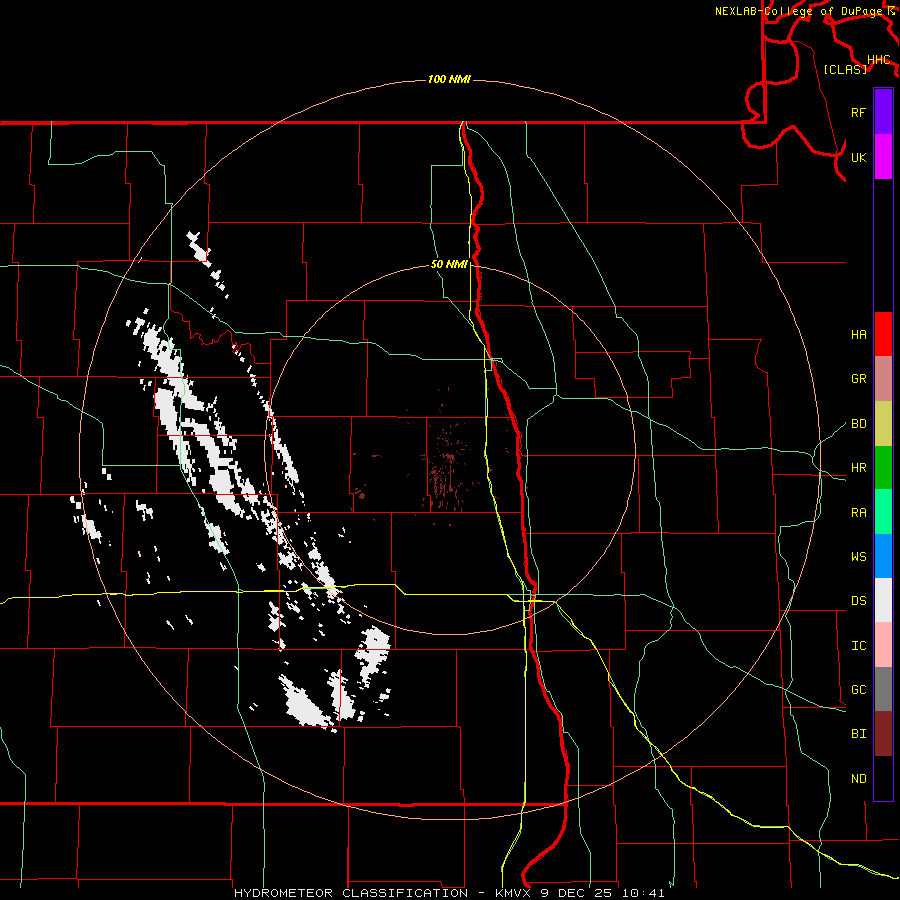This screenshot has width=900, height=900.
Task: Select the IC light pink legend swatch
Action: [x=883, y=645]
